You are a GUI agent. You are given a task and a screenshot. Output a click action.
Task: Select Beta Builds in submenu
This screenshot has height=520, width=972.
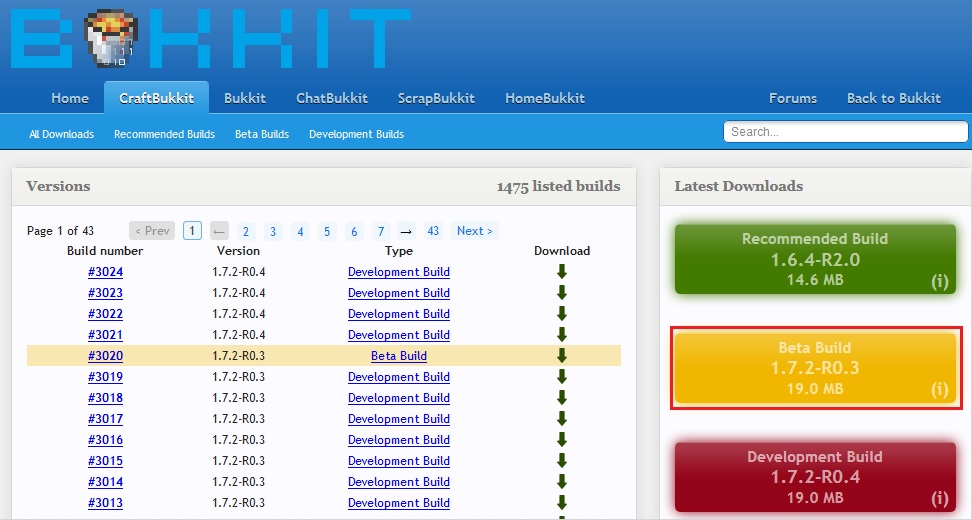click(262, 134)
